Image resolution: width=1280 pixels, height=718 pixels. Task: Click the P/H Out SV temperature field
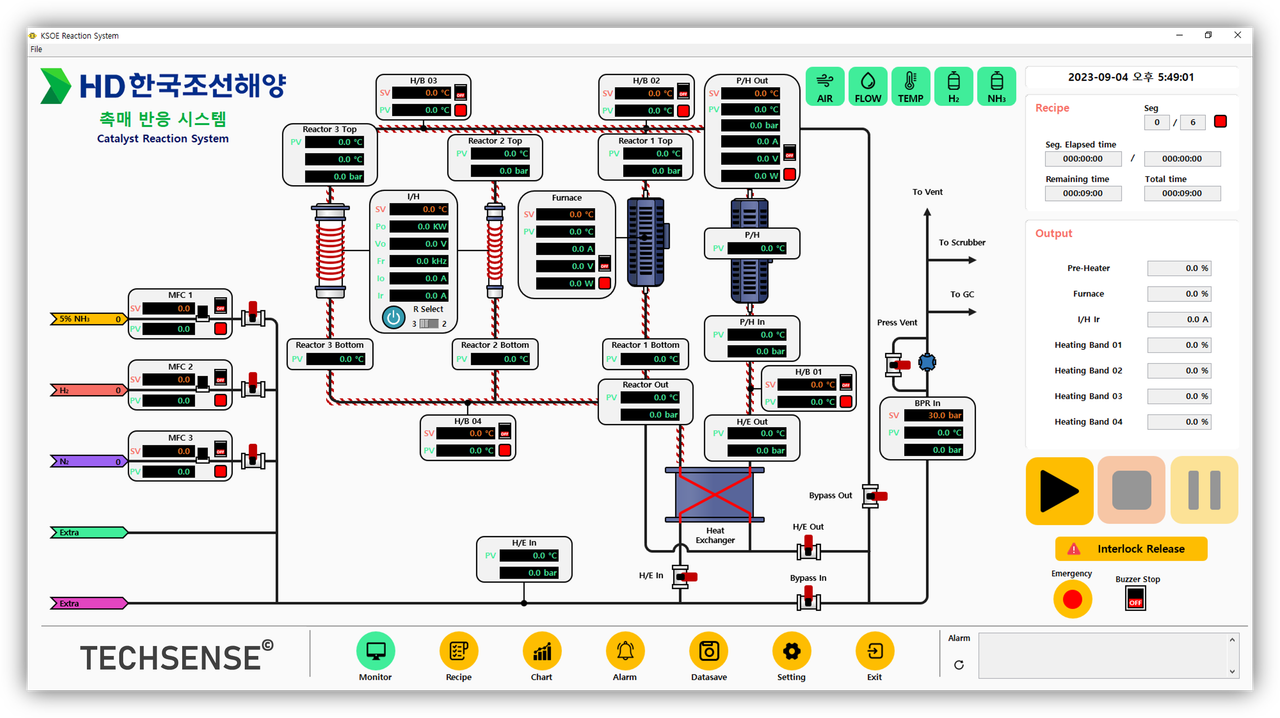pyautogui.click(x=750, y=93)
